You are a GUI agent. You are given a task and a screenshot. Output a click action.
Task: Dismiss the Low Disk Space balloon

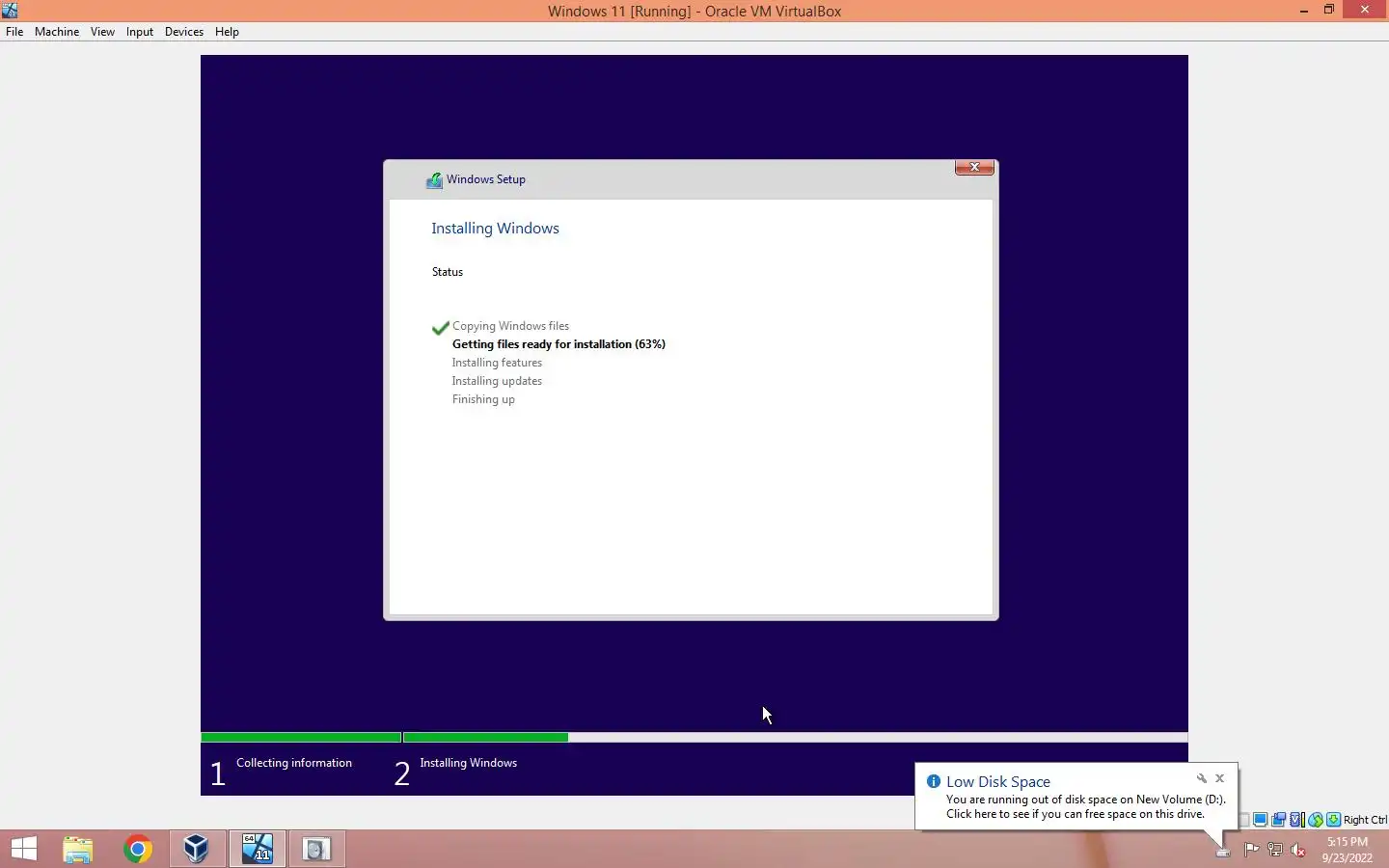coord(1219,778)
